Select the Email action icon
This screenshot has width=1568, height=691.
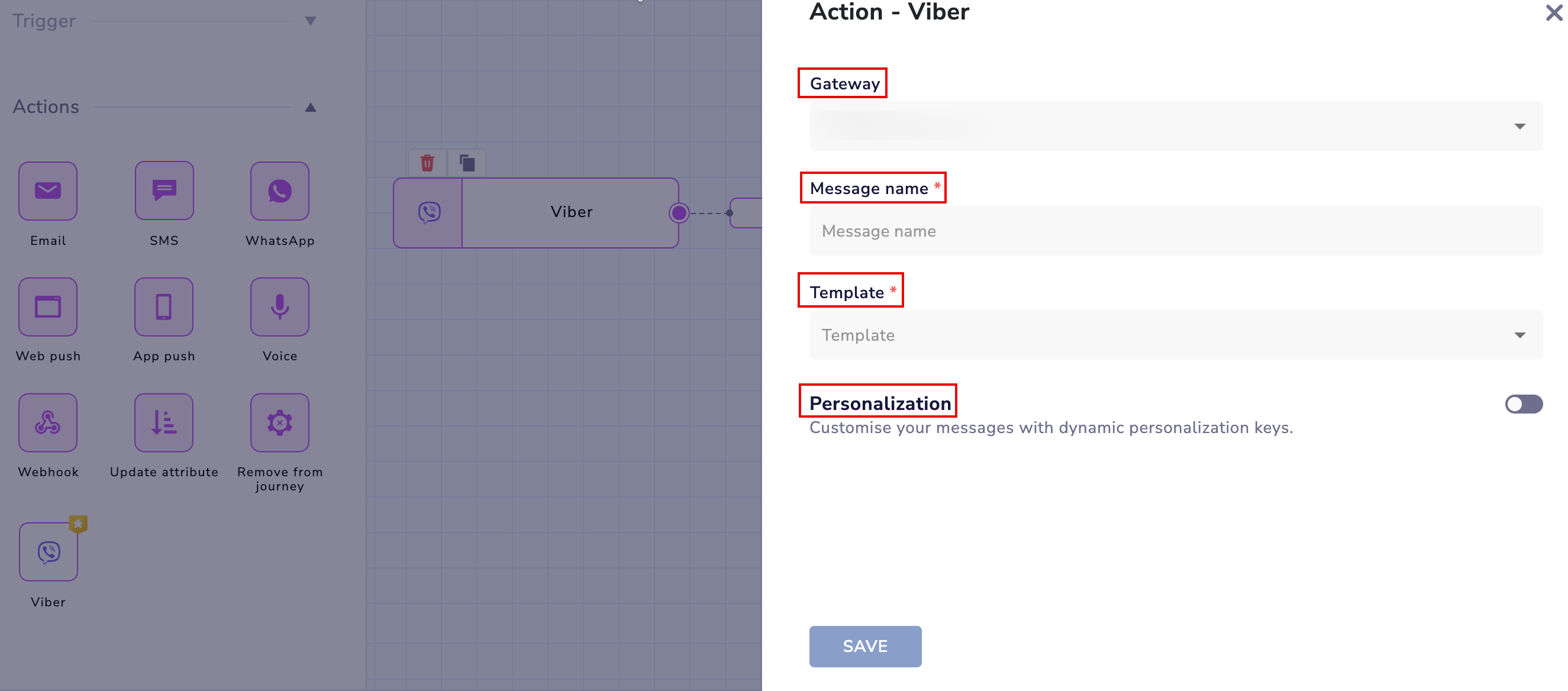[x=47, y=190]
